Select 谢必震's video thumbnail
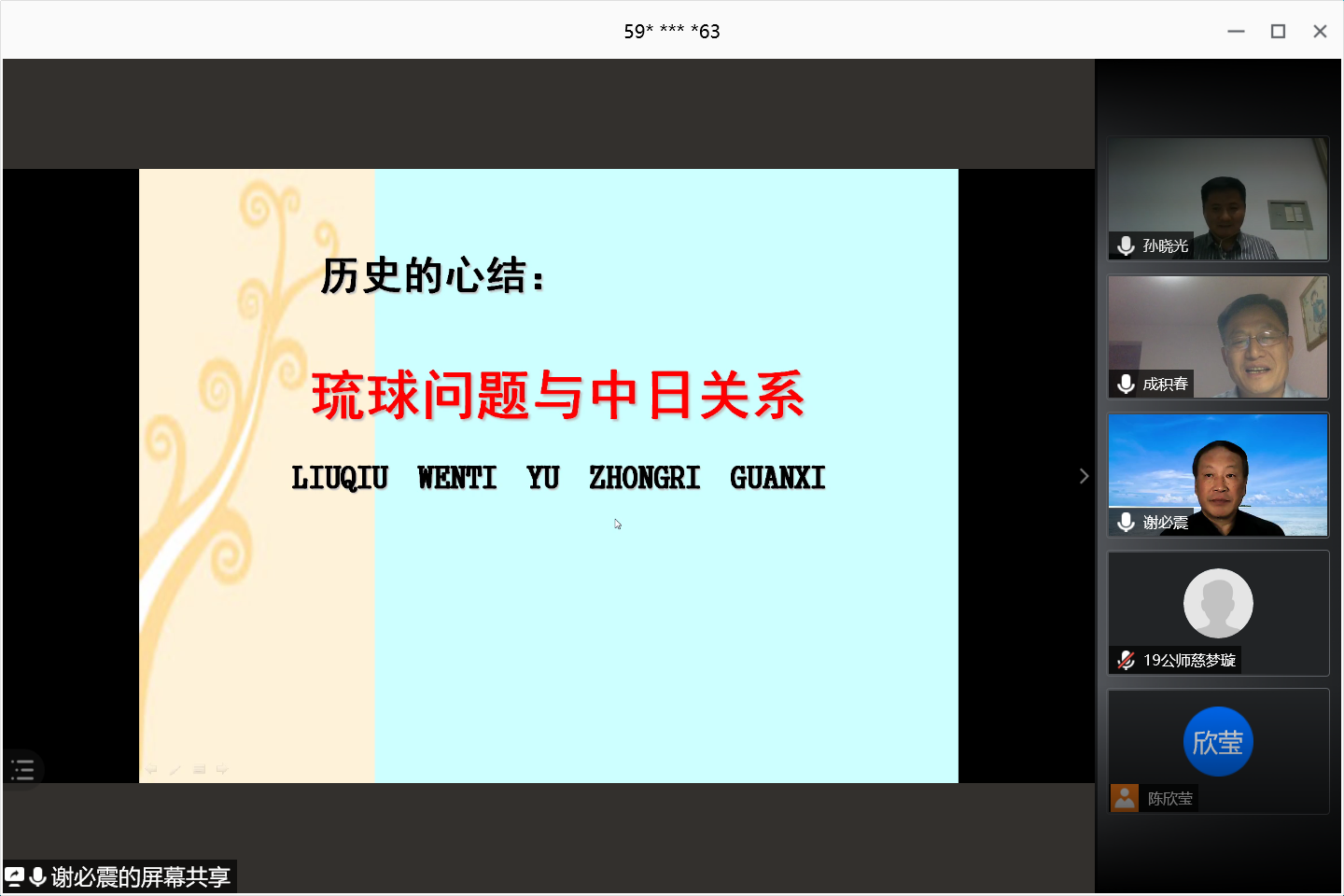This screenshot has height=896, width=1344. tap(1218, 474)
